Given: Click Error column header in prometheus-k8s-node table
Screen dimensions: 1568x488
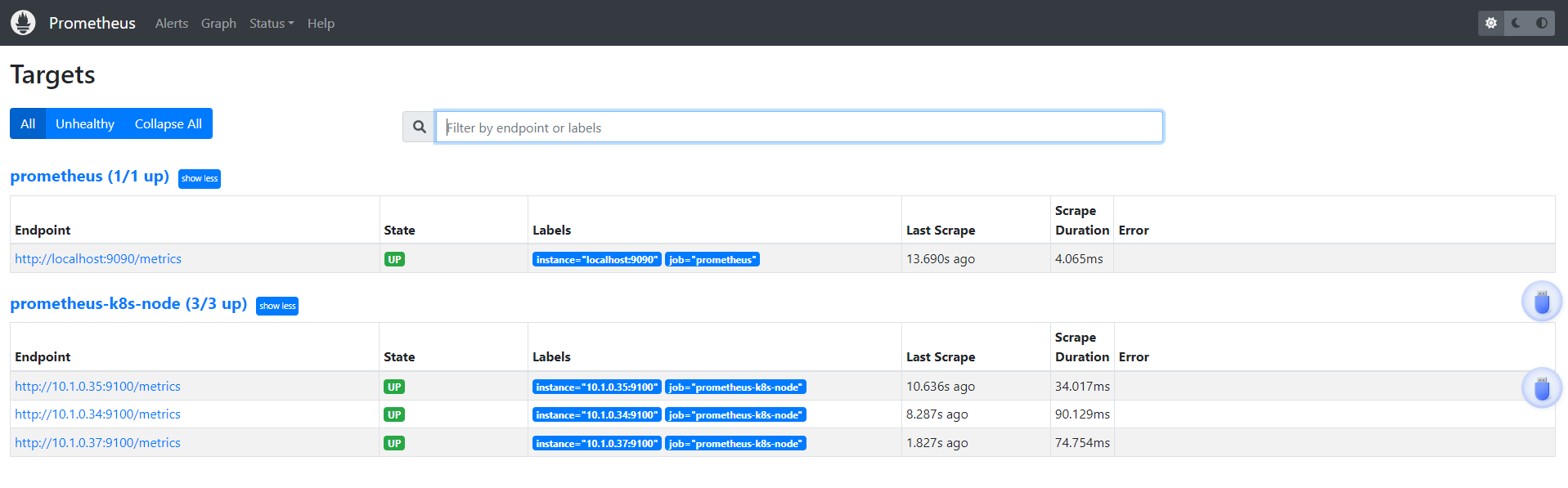Looking at the screenshot, I should pyautogui.click(x=1134, y=356).
